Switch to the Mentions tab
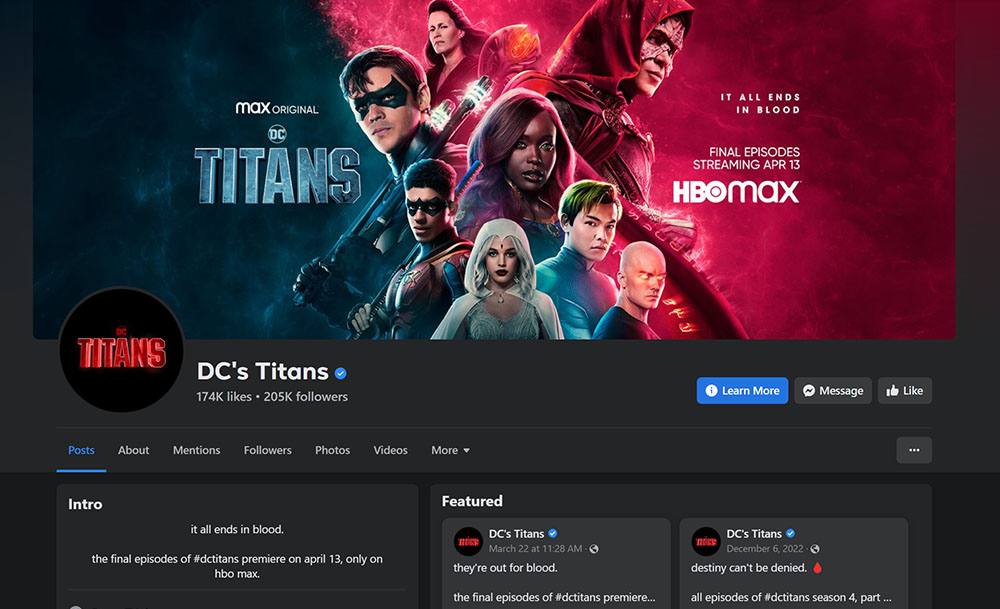Image resolution: width=1000 pixels, height=609 pixels. click(x=196, y=450)
